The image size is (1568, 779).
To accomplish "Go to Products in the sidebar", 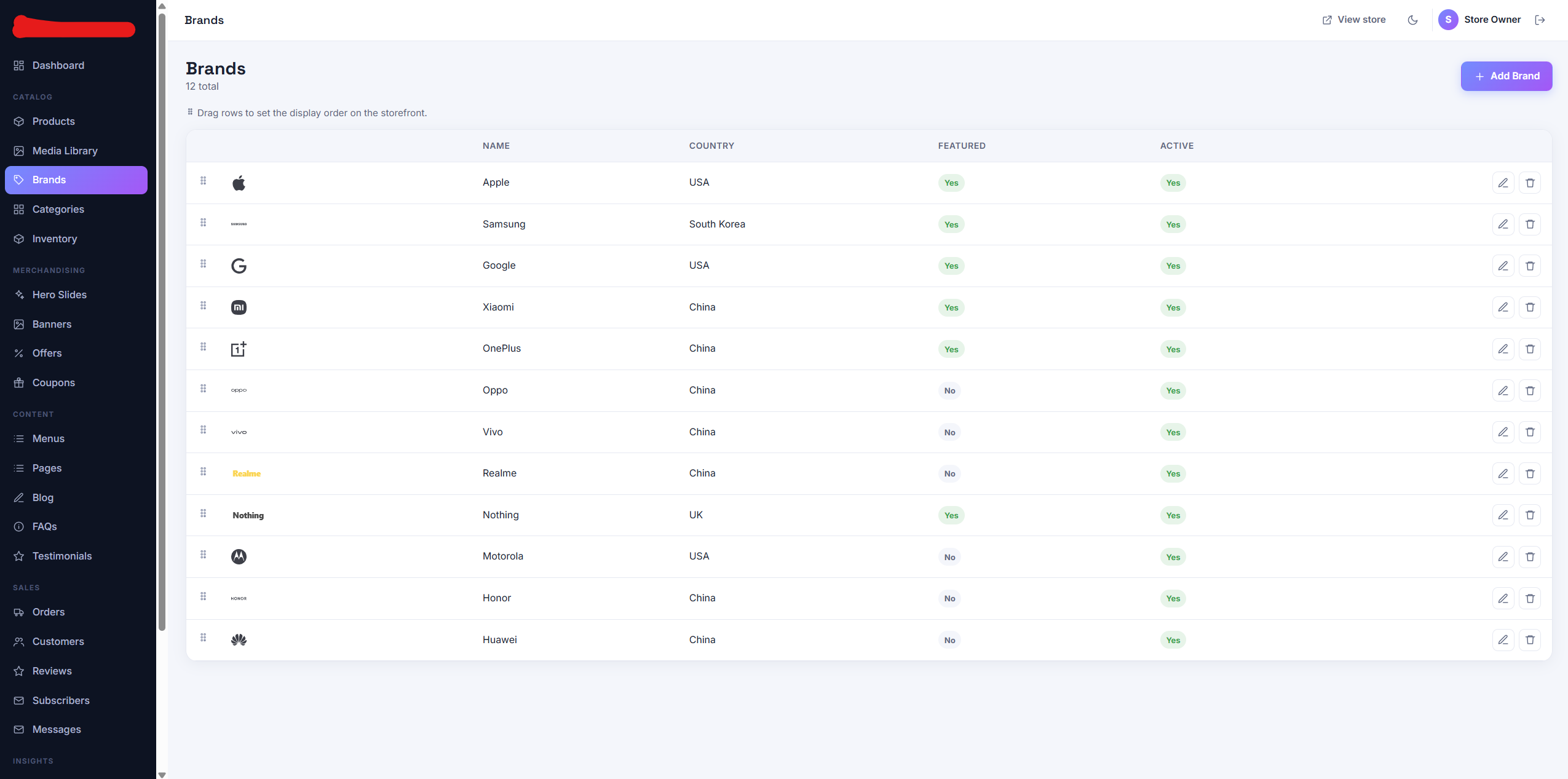I will coord(76,122).
